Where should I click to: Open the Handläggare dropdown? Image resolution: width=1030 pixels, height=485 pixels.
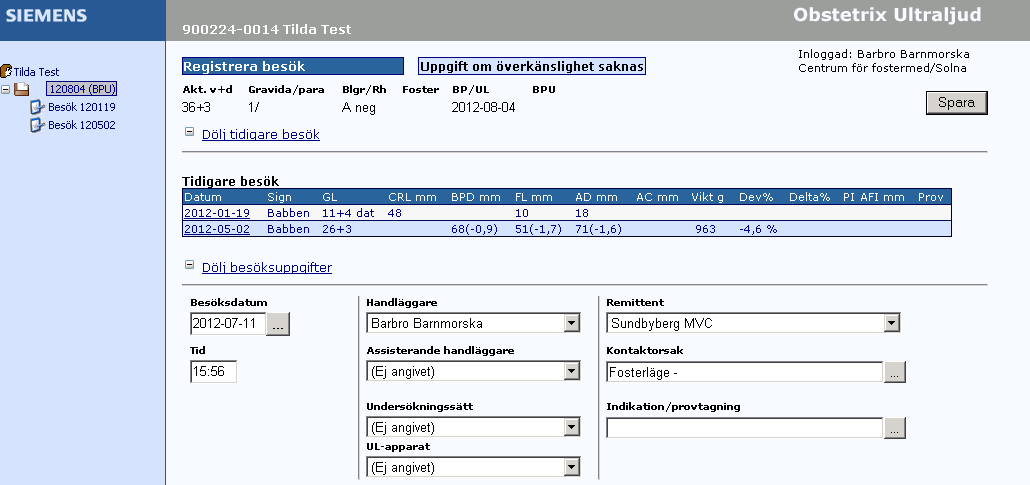tap(571, 323)
